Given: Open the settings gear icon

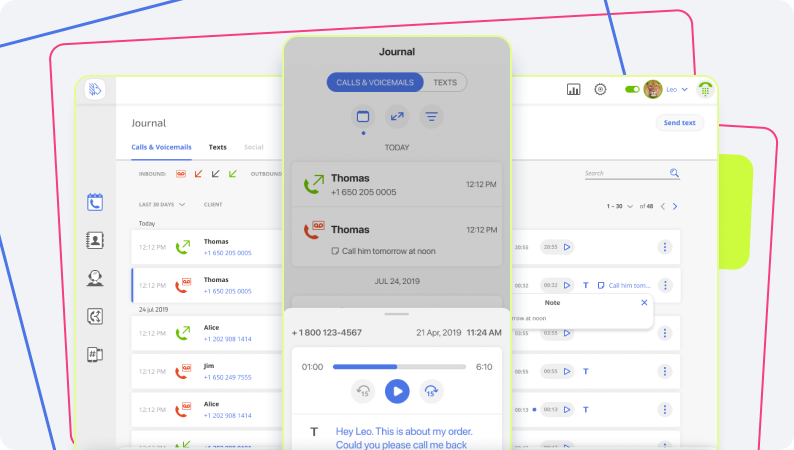Looking at the screenshot, I should point(600,89).
